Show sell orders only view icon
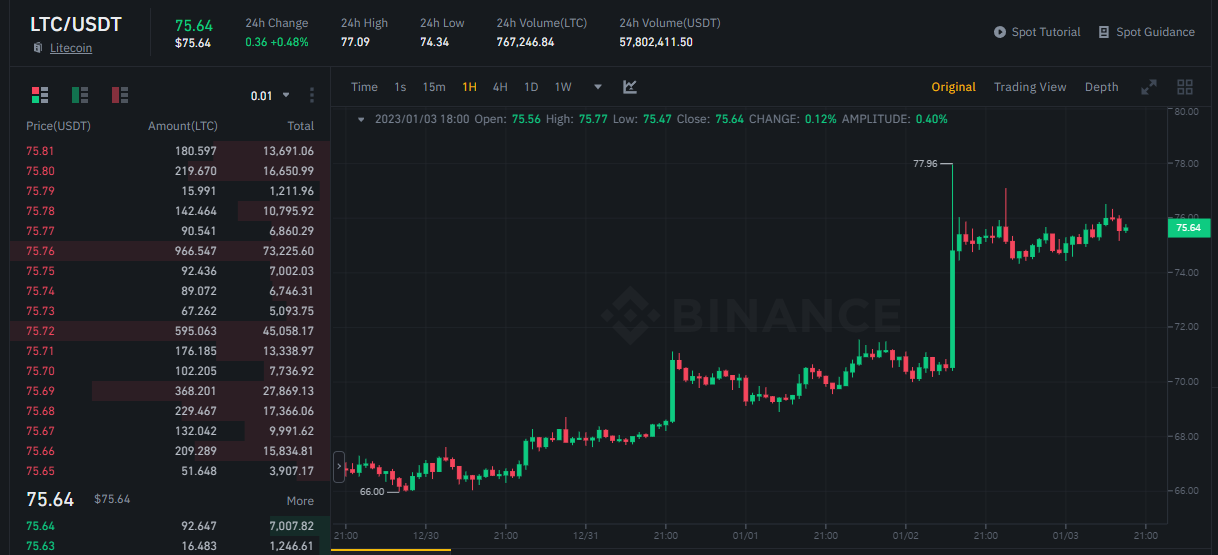The image size is (1218, 555). 120,95
